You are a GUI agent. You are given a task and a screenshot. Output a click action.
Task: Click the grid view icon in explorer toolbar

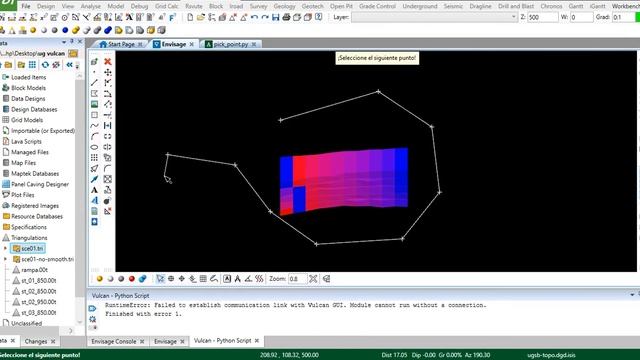click(32, 65)
